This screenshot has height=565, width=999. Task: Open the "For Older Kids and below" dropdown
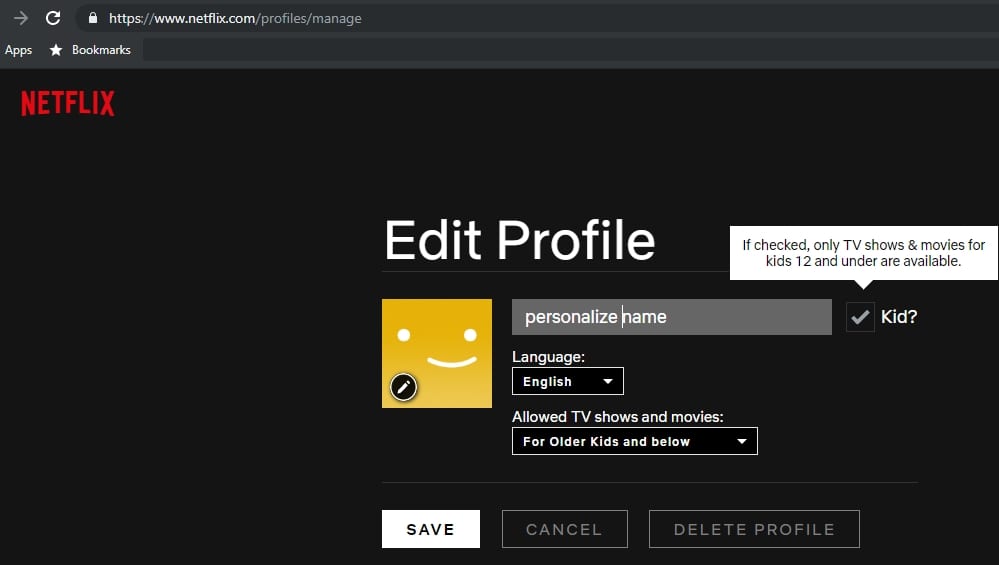pos(635,441)
